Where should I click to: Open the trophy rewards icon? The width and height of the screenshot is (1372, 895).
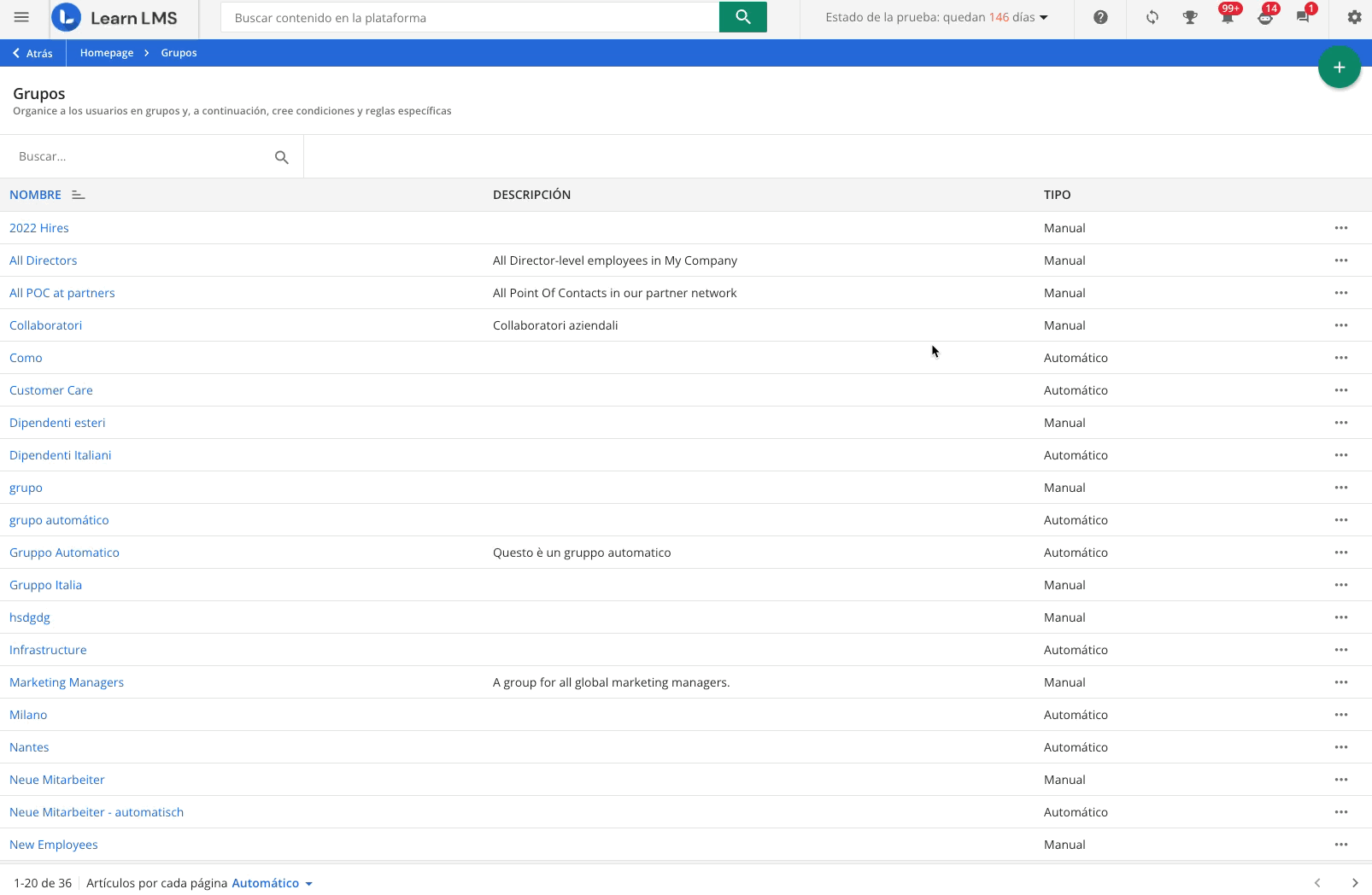[1189, 17]
